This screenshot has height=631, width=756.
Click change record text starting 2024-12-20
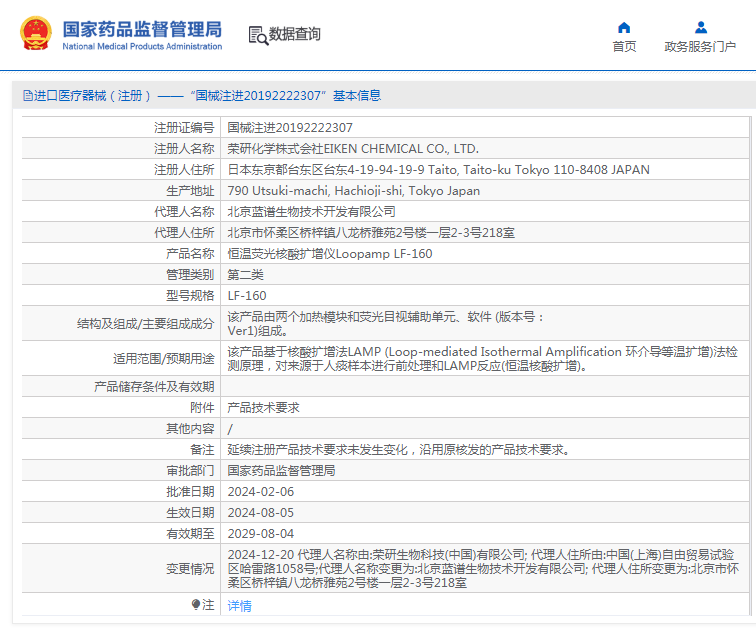pyautogui.click(x=483, y=569)
